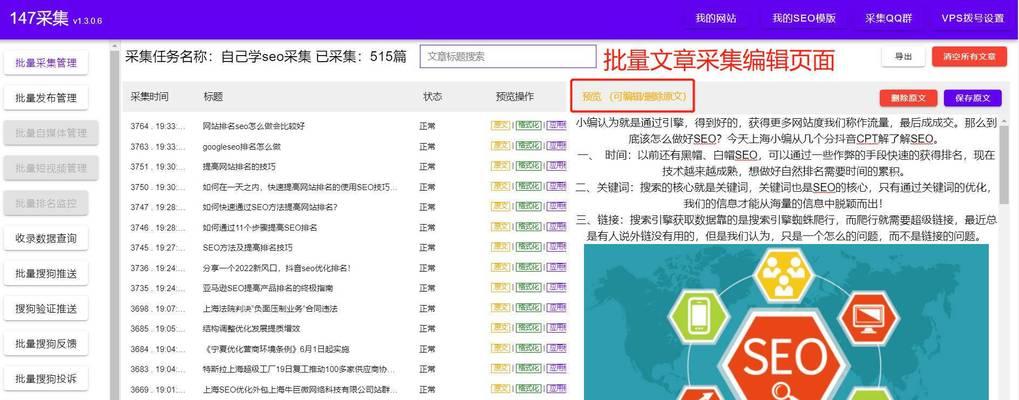Image resolution: width=1019 pixels, height=400 pixels.
Task: Click 格式化 tag for 特斯拉上海超级工厂 row
Action: coord(528,368)
